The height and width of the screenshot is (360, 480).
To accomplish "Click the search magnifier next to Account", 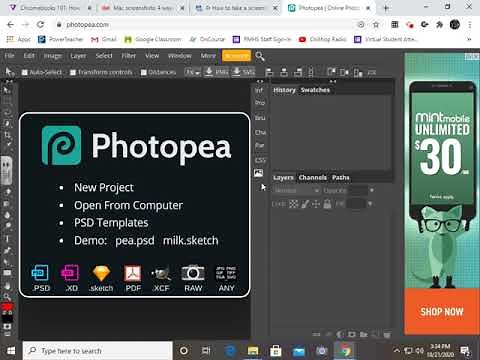I will point(260,56).
